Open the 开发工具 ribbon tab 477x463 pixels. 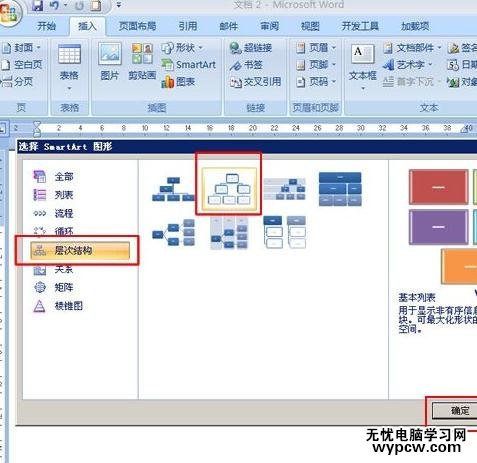[x=360, y=26]
